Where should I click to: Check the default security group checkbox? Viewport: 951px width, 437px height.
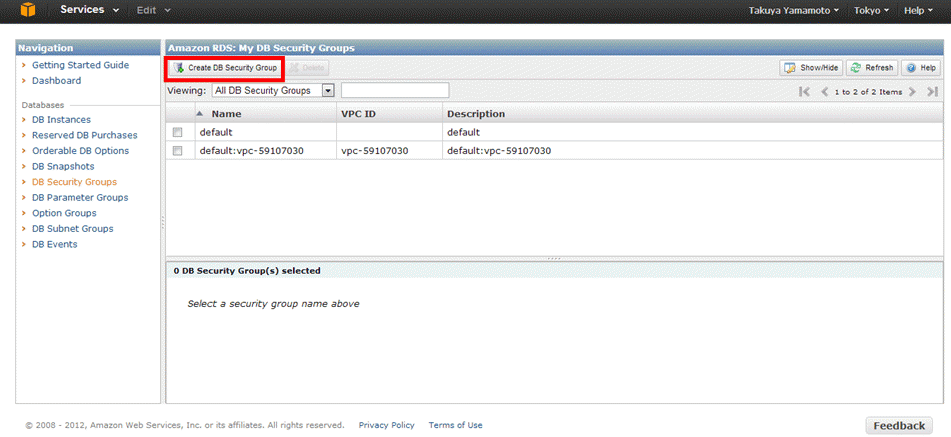[178, 132]
